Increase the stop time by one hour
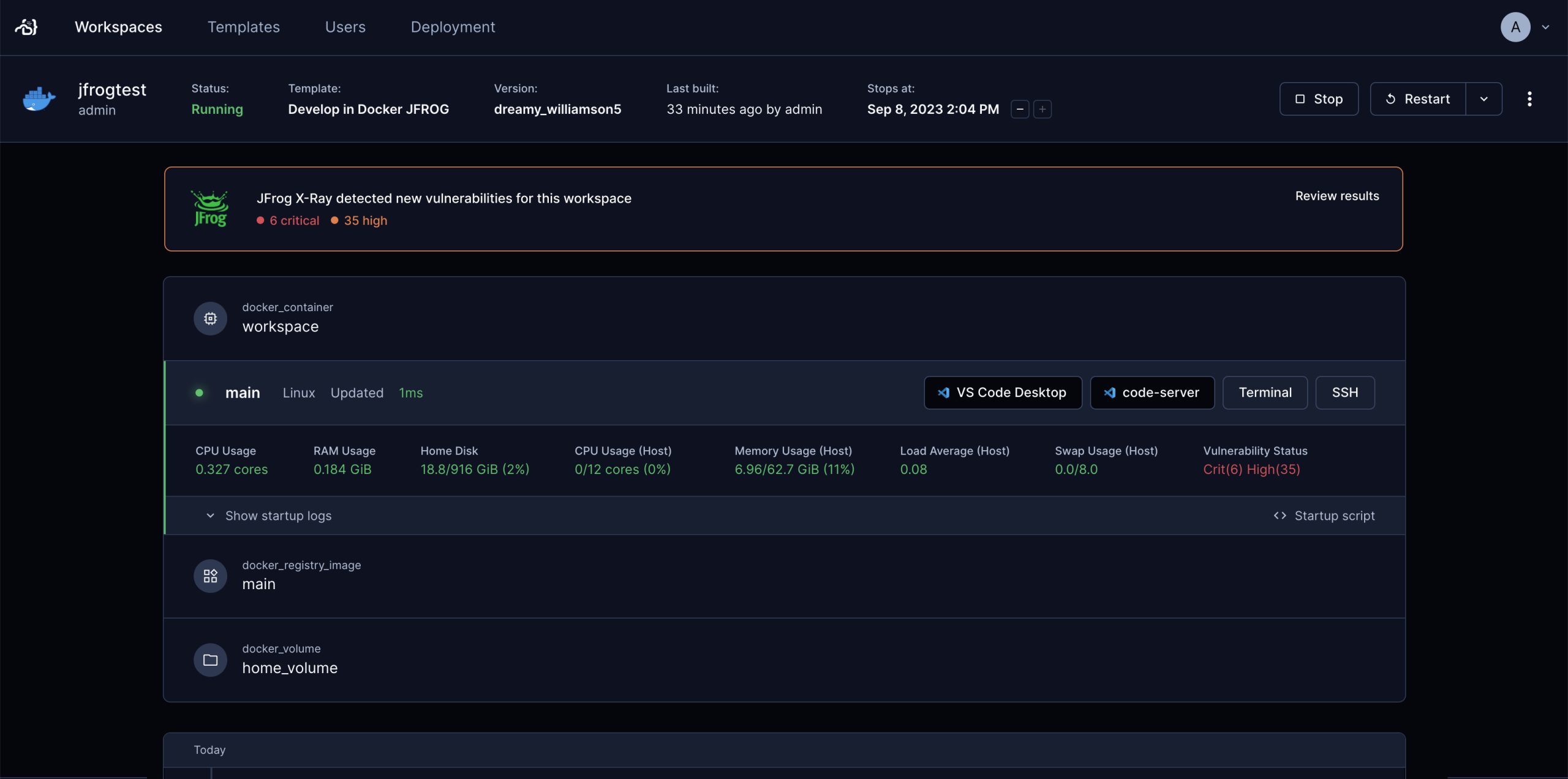This screenshot has height=779, width=1568. (1042, 109)
